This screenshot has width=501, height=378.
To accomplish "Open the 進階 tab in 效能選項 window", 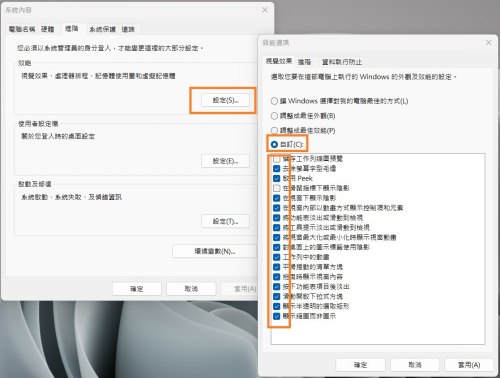I will click(304, 62).
